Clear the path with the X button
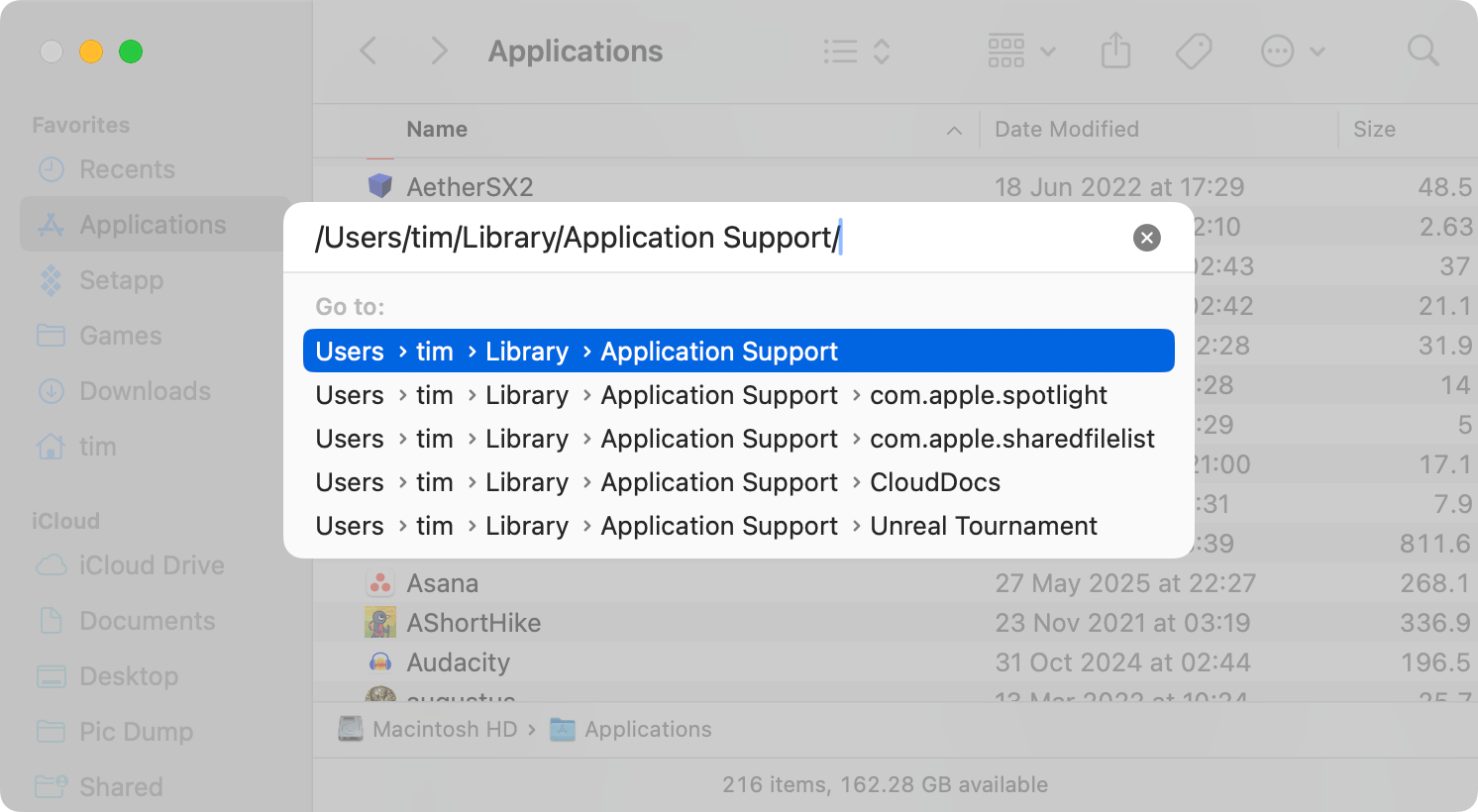The width and height of the screenshot is (1478, 812). coord(1146,238)
